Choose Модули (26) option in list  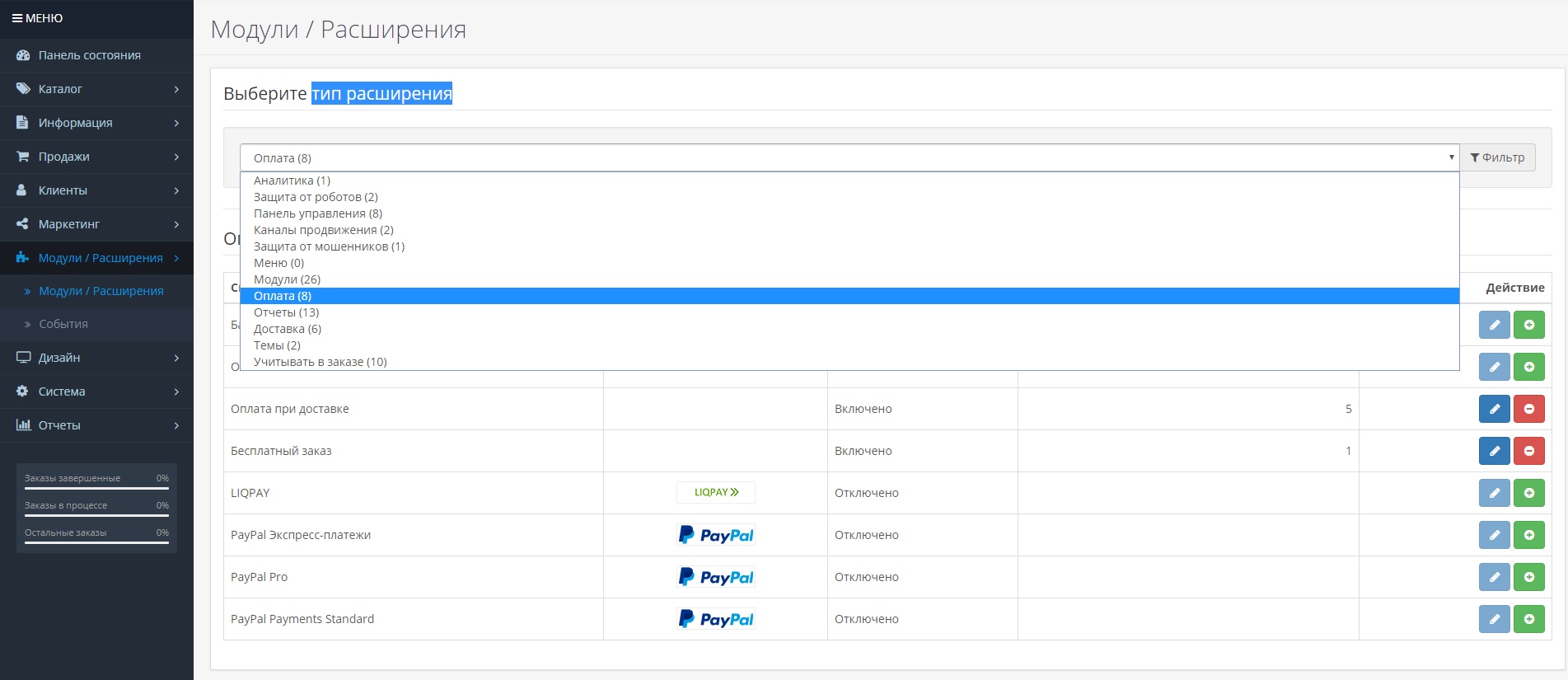pyautogui.click(x=287, y=279)
